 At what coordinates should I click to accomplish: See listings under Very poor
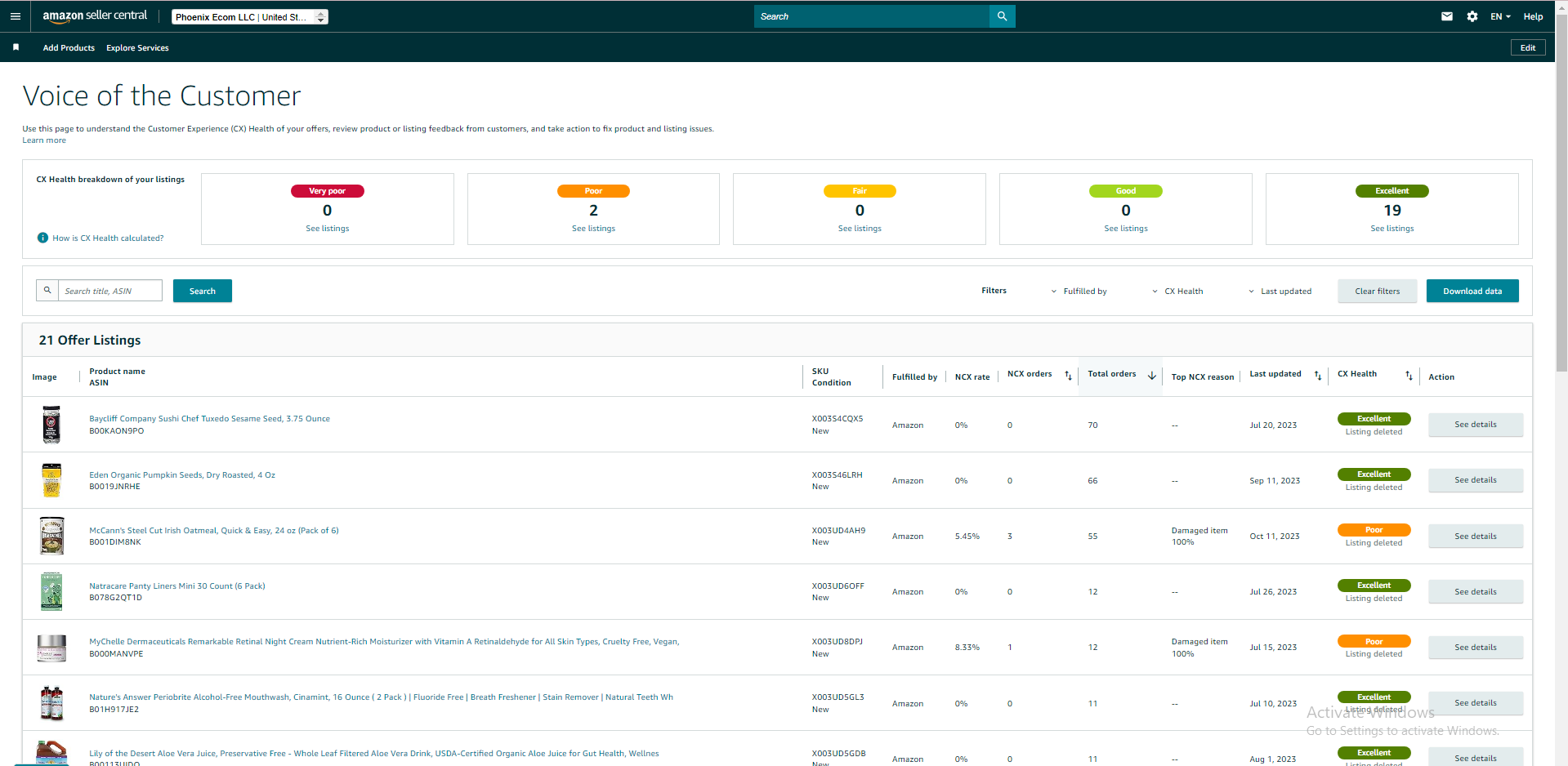click(x=328, y=229)
